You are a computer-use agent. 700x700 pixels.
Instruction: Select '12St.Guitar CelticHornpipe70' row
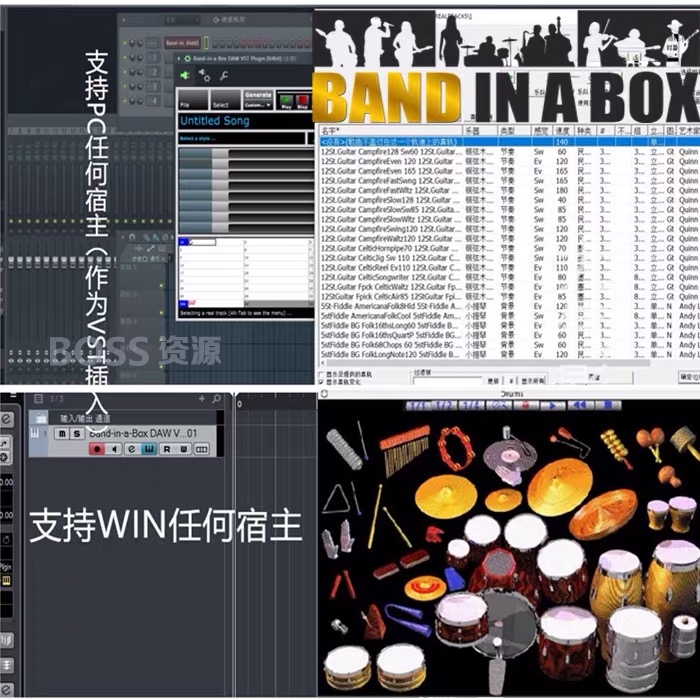(509, 248)
